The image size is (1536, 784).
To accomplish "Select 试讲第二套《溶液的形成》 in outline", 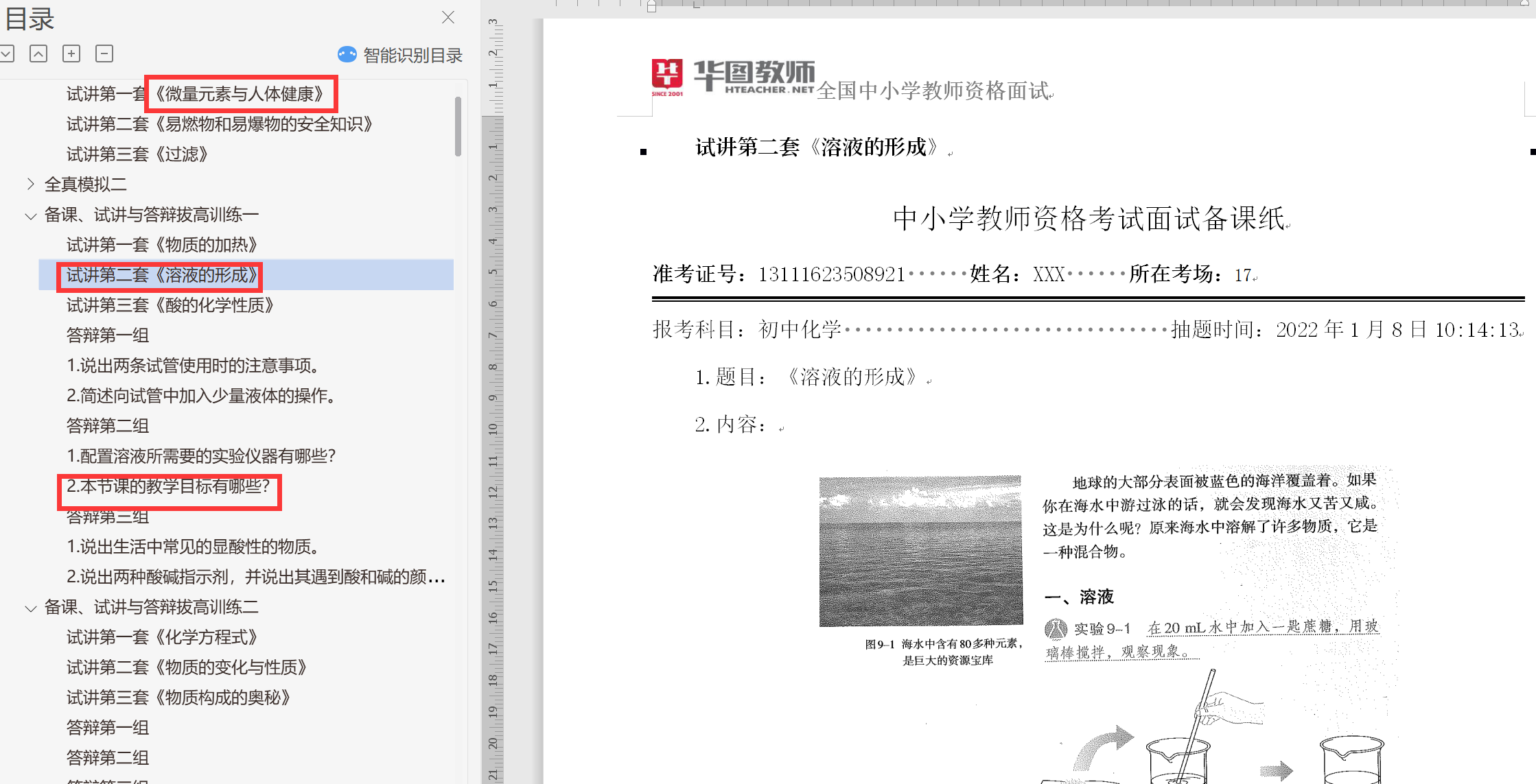I will (162, 275).
